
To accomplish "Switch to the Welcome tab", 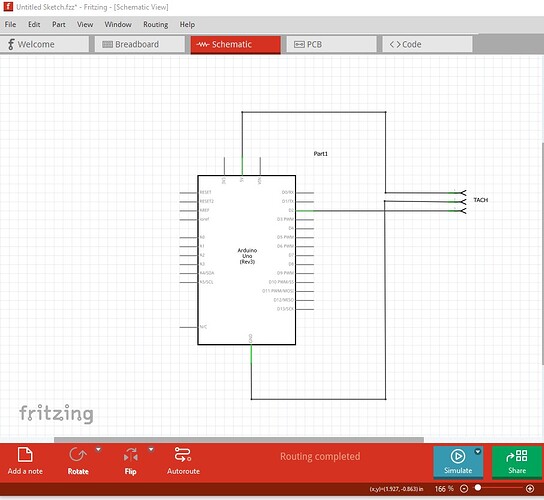I will [44, 44].
